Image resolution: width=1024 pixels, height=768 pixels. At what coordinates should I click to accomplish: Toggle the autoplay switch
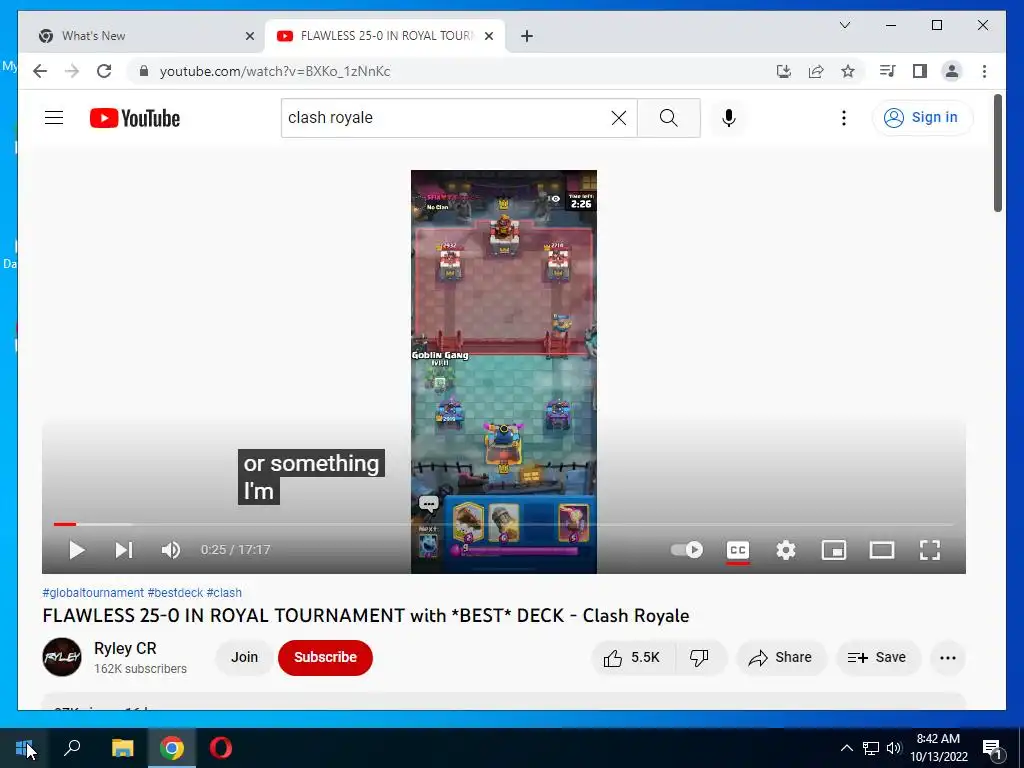687,550
